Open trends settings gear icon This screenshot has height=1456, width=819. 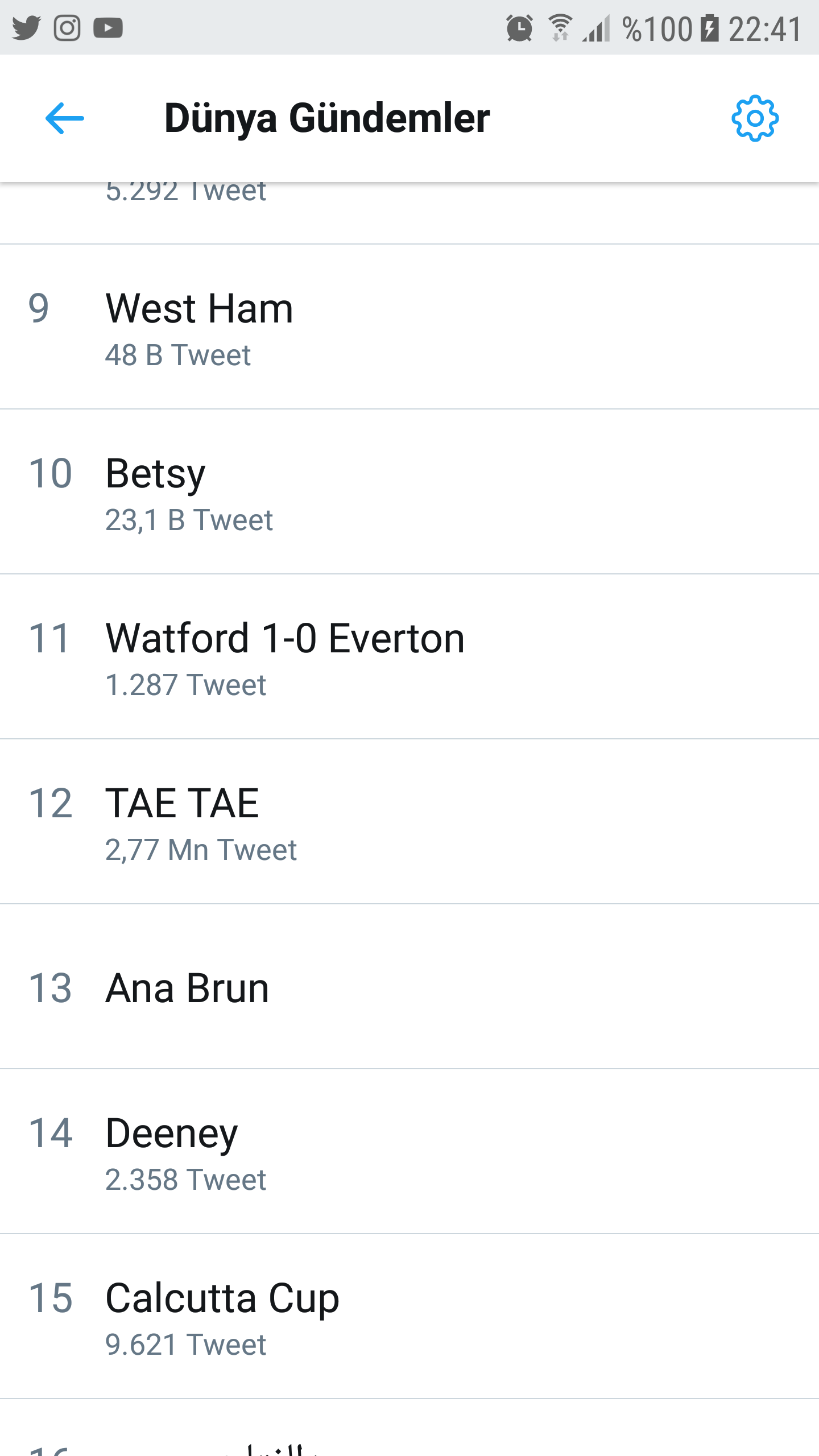click(755, 118)
